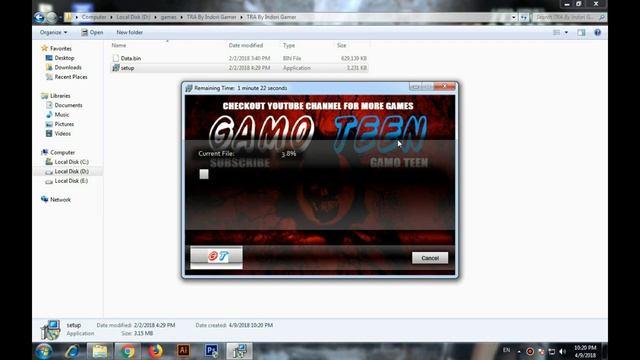Open Network in navigation pane
Image resolution: width=640 pixels, height=360 pixels.
click(x=60, y=200)
